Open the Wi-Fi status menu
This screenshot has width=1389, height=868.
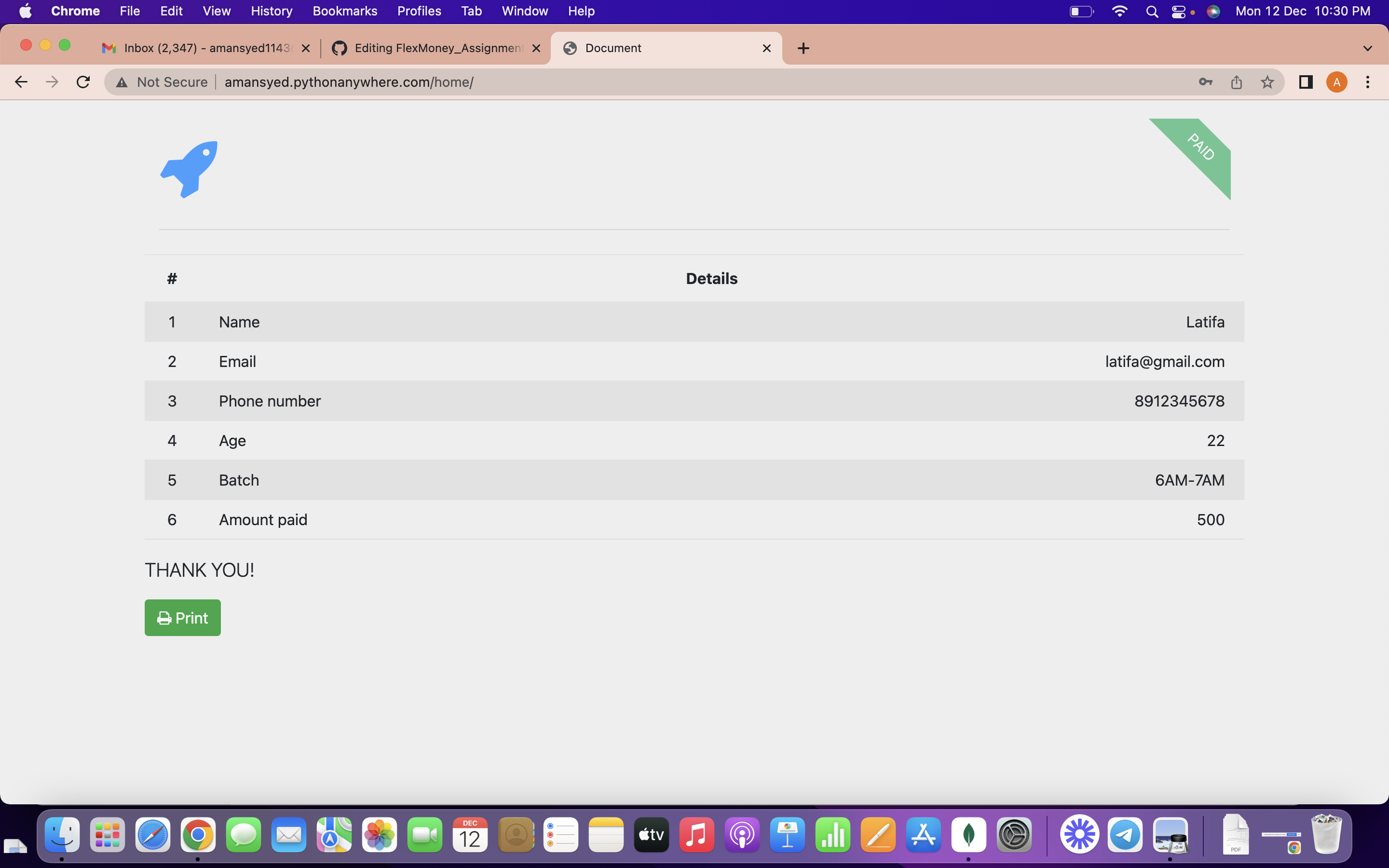1119,11
